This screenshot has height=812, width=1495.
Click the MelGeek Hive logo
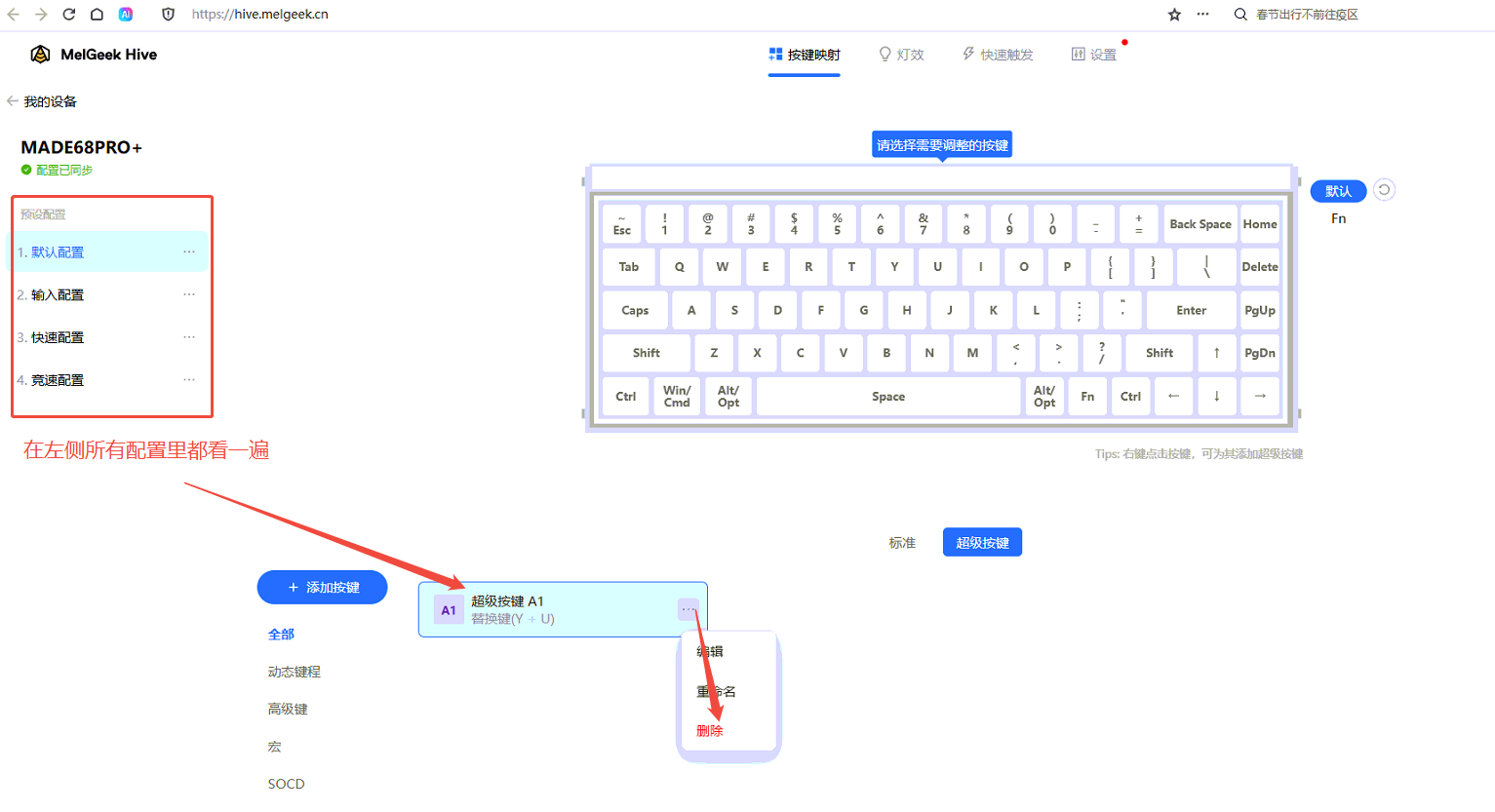pyautogui.click(x=40, y=55)
